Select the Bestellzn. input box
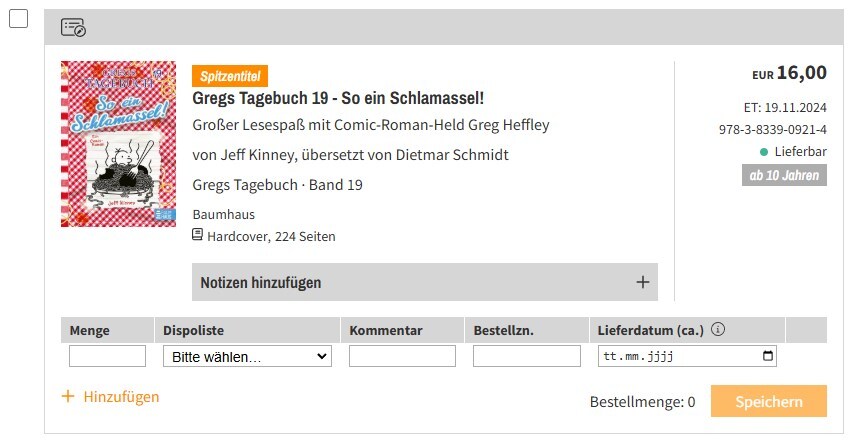The height and width of the screenshot is (442, 862). pyautogui.click(x=527, y=356)
